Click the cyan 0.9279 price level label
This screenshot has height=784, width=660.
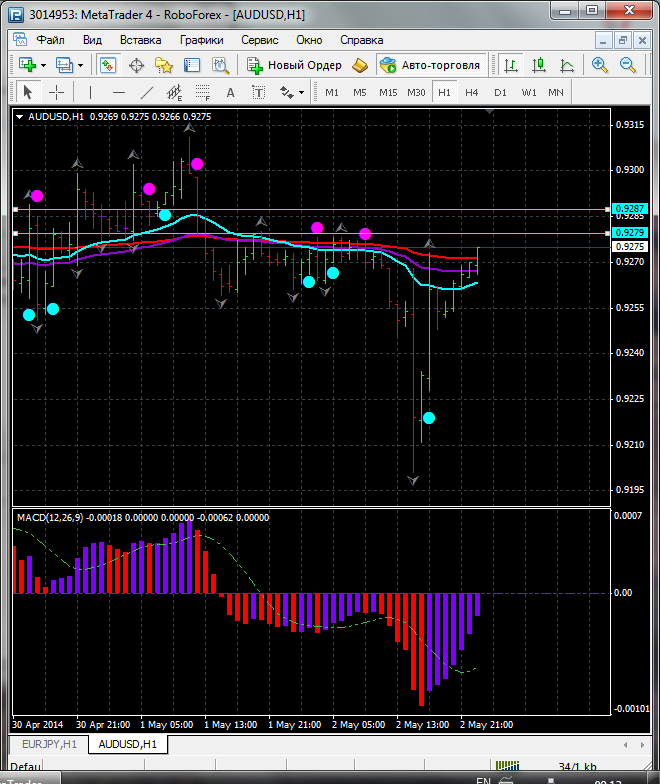point(630,232)
